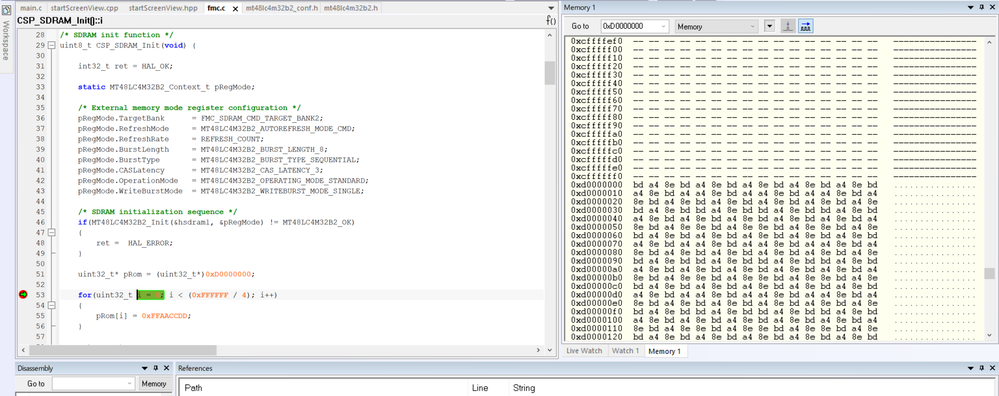The image size is (999, 396).
Task: Click memory row address 0xd0000100
Action: coord(596,320)
